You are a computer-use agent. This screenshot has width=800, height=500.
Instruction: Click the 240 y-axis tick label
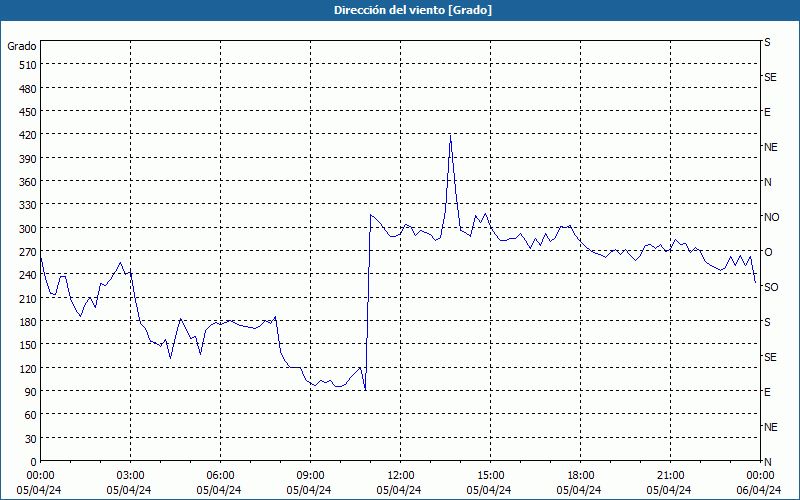[28, 276]
